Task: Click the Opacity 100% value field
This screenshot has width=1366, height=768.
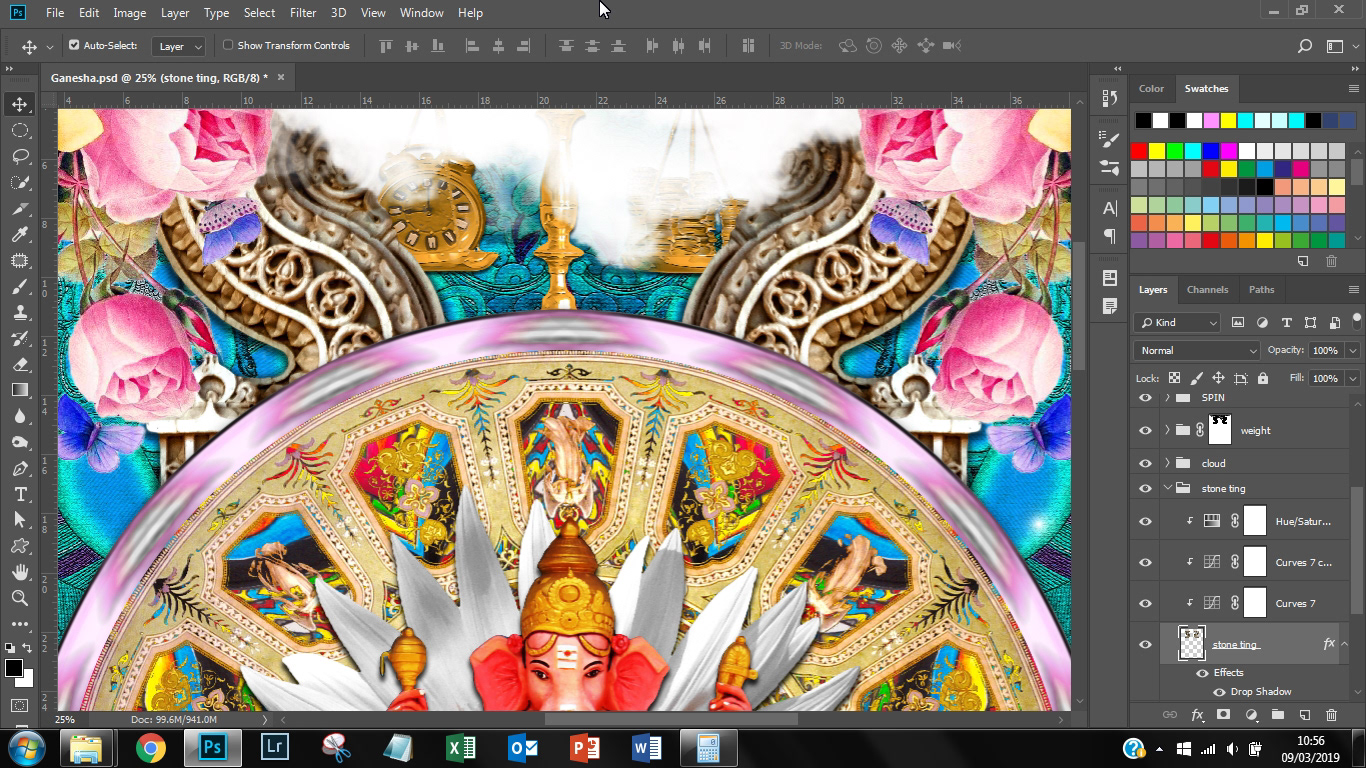Action: pos(1325,350)
